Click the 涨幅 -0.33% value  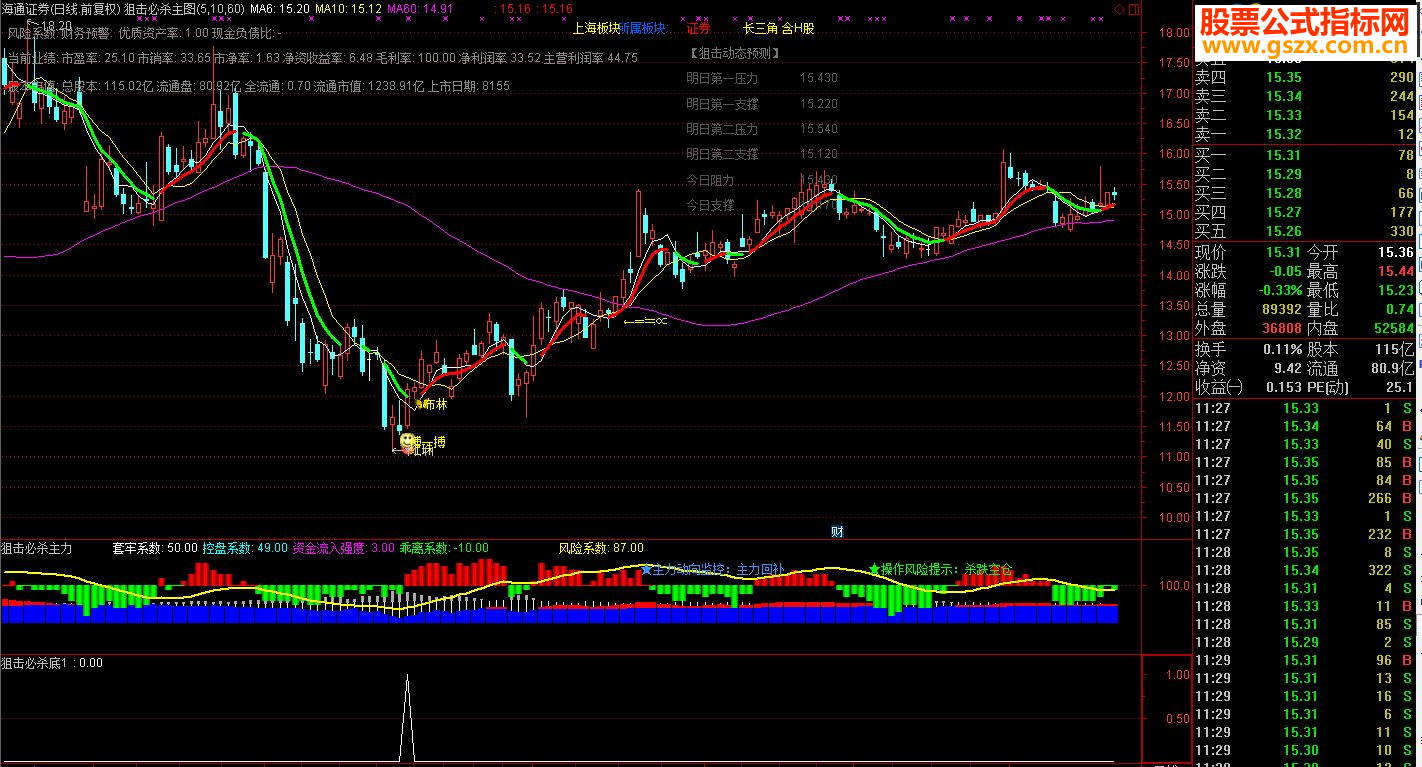(1278, 290)
